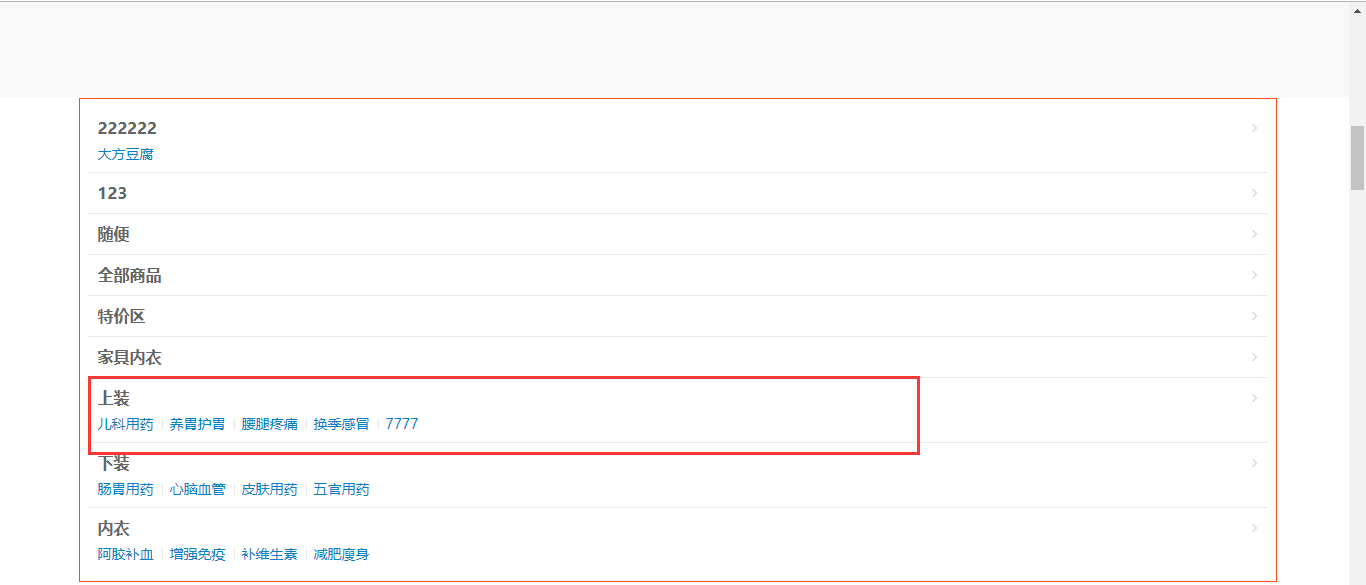The height and width of the screenshot is (585, 1366).
Task: Open the 7777 subcategory link
Action: pos(402,424)
